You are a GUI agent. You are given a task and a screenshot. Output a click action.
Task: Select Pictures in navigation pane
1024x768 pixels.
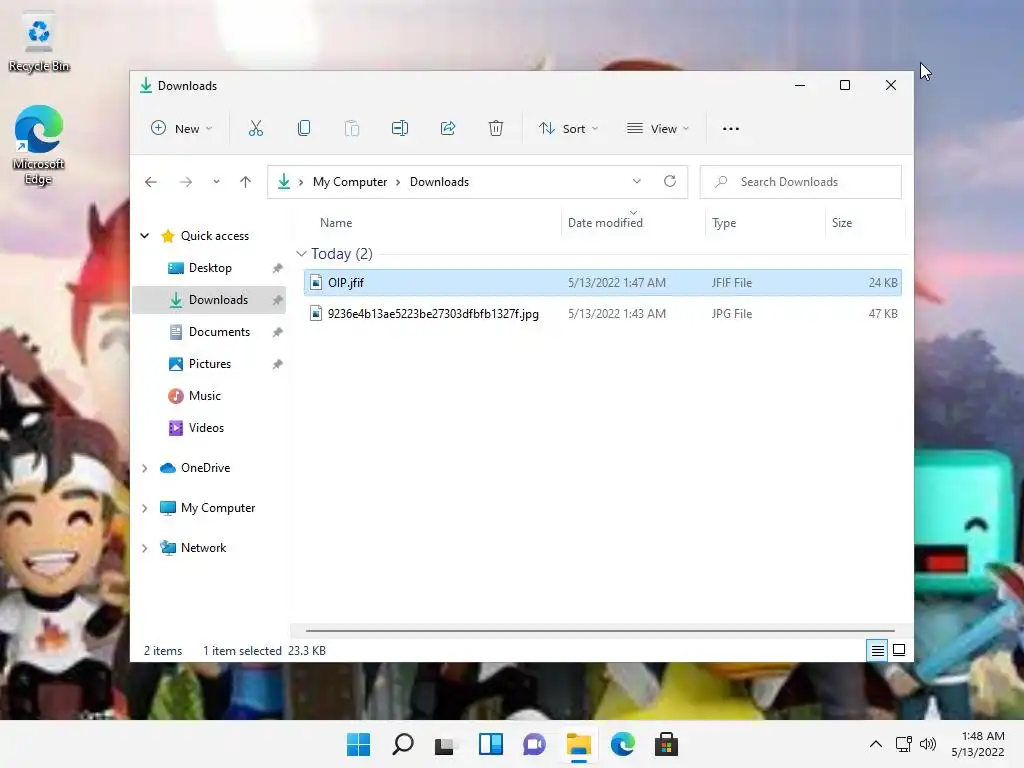click(x=210, y=364)
